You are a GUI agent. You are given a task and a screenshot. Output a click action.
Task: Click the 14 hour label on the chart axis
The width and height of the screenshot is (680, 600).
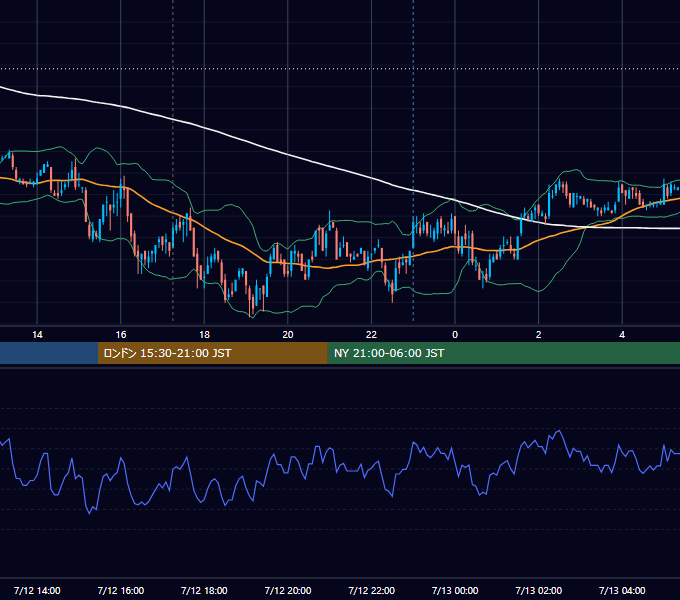point(37,335)
